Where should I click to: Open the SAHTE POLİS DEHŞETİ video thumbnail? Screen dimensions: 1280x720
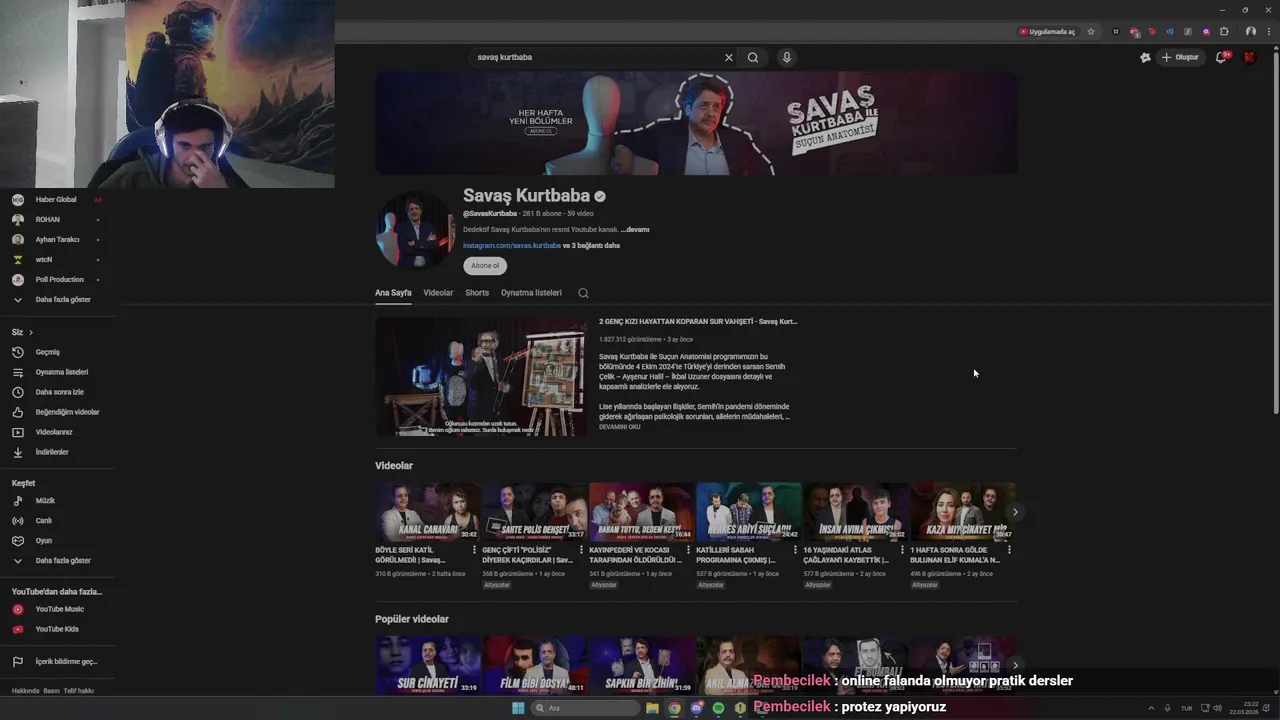pos(535,512)
